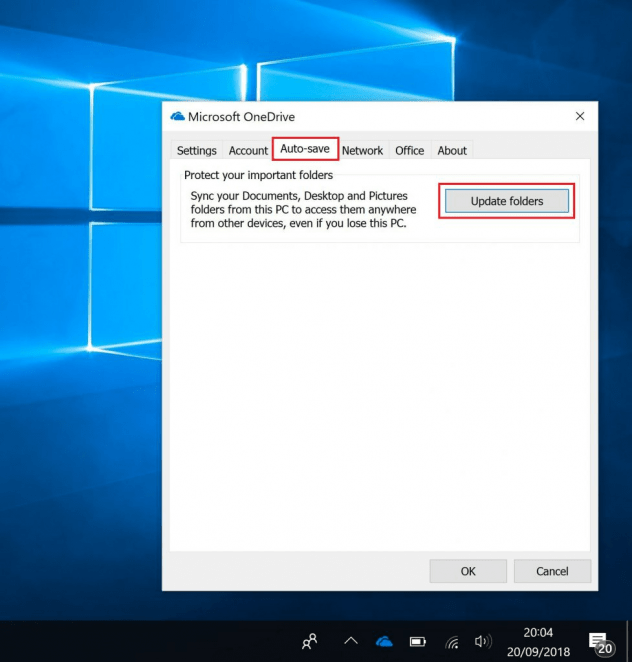This screenshot has height=662, width=632.
Task: Switch to the Account tab
Action: click(x=248, y=150)
